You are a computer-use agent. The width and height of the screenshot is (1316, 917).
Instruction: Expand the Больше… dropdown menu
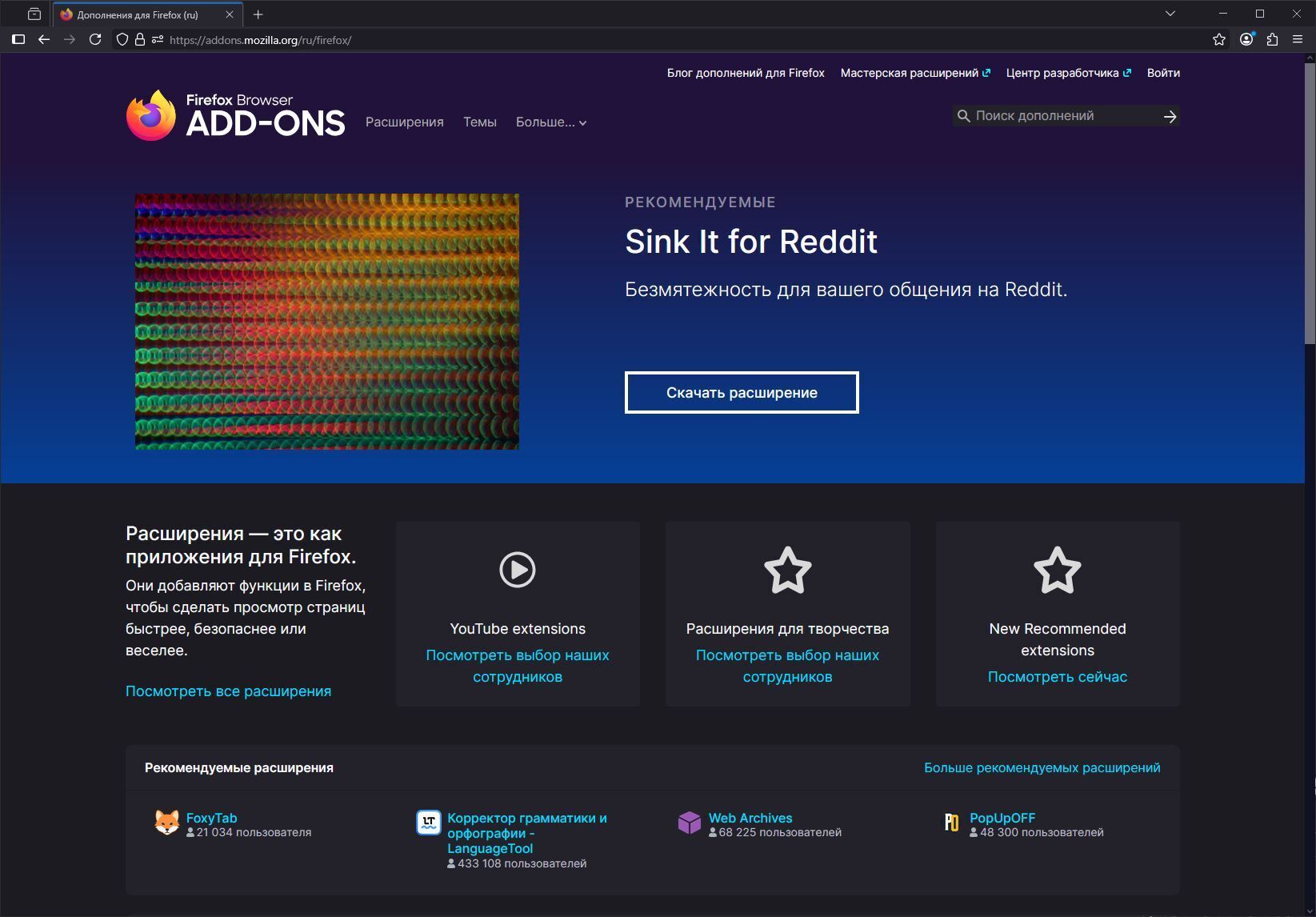tap(551, 122)
